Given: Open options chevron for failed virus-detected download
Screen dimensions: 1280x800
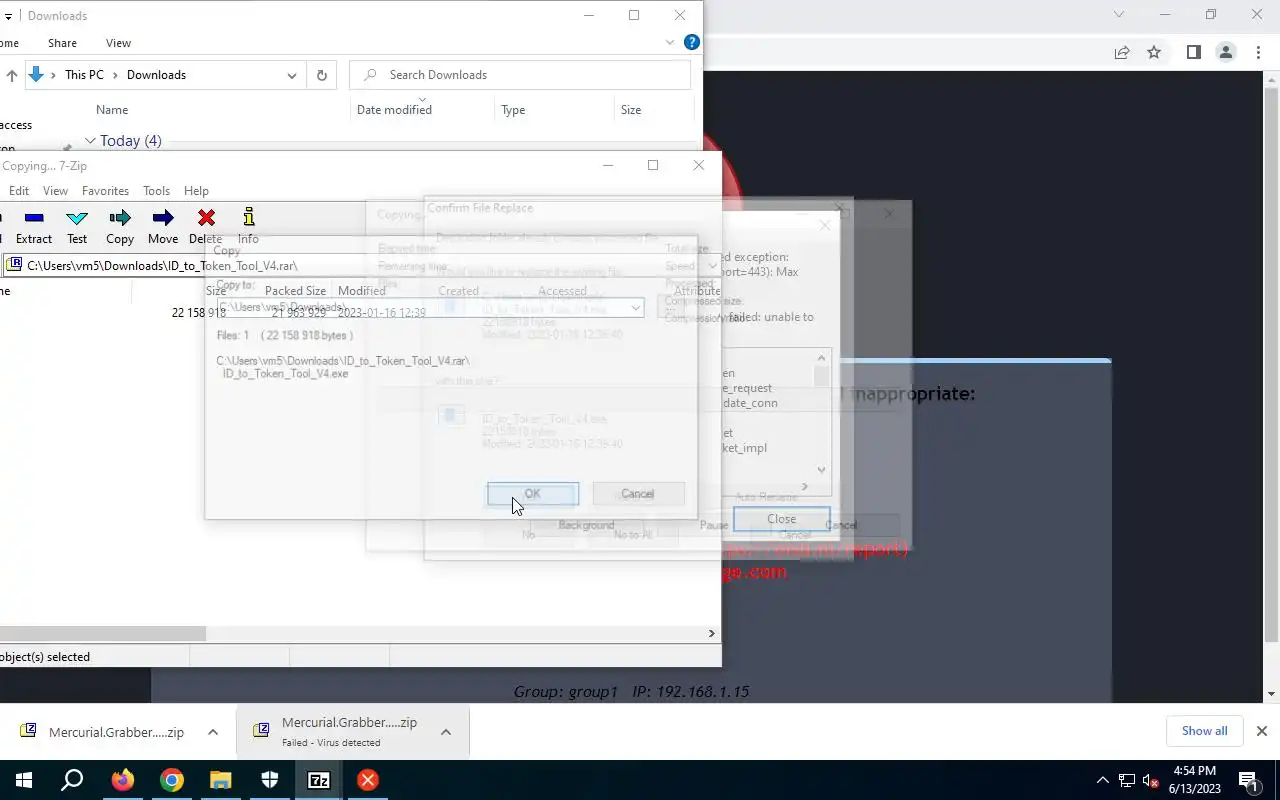Looking at the screenshot, I should coord(446,732).
